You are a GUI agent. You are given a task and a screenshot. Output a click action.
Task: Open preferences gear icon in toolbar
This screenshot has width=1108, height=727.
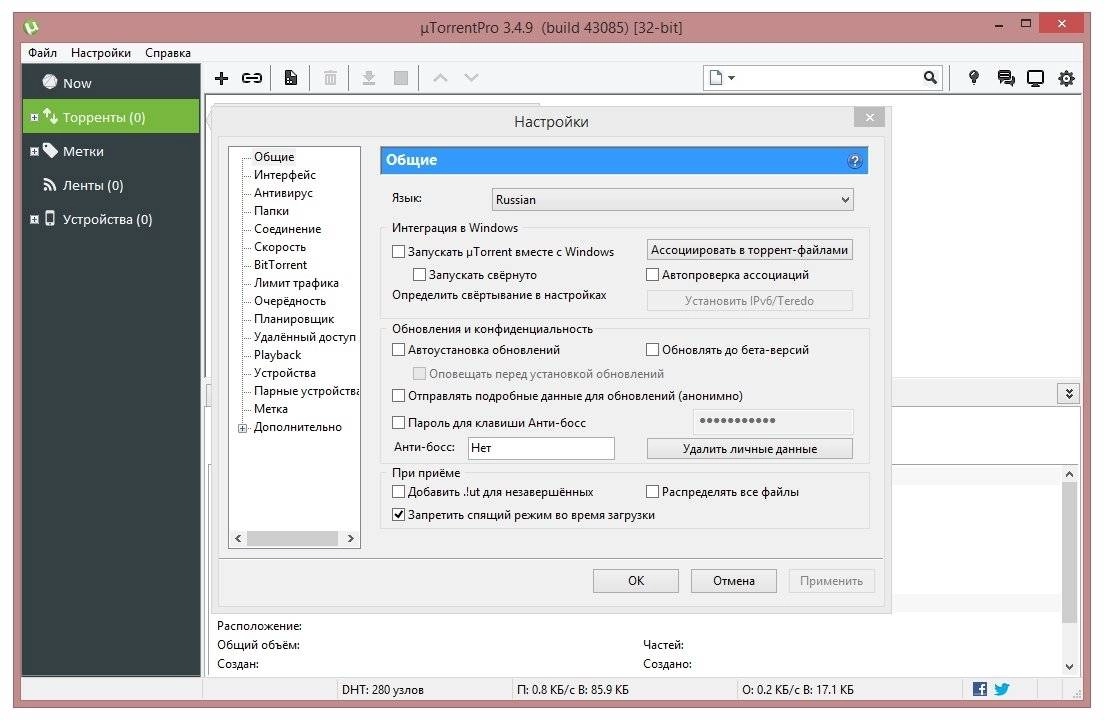pyautogui.click(x=1066, y=78)
